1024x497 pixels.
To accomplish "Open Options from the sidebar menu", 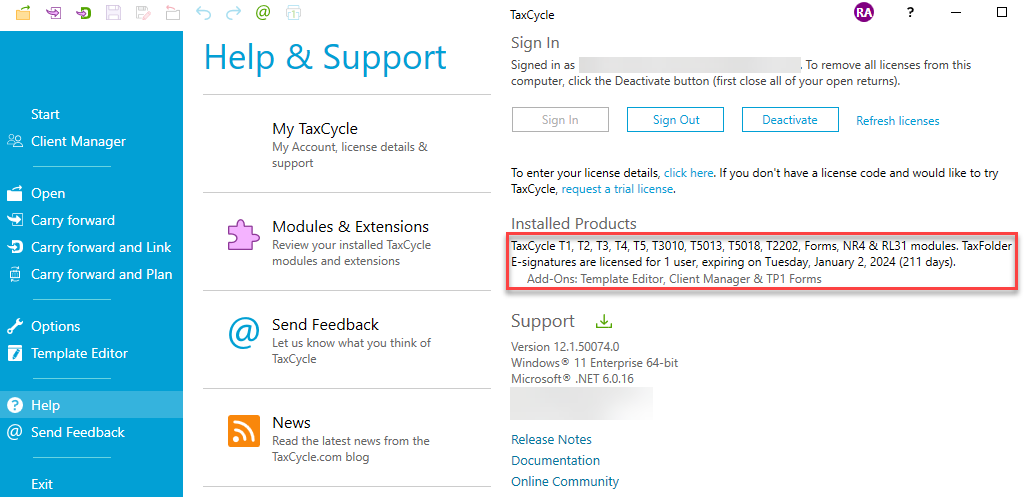I will pos(56,326).
